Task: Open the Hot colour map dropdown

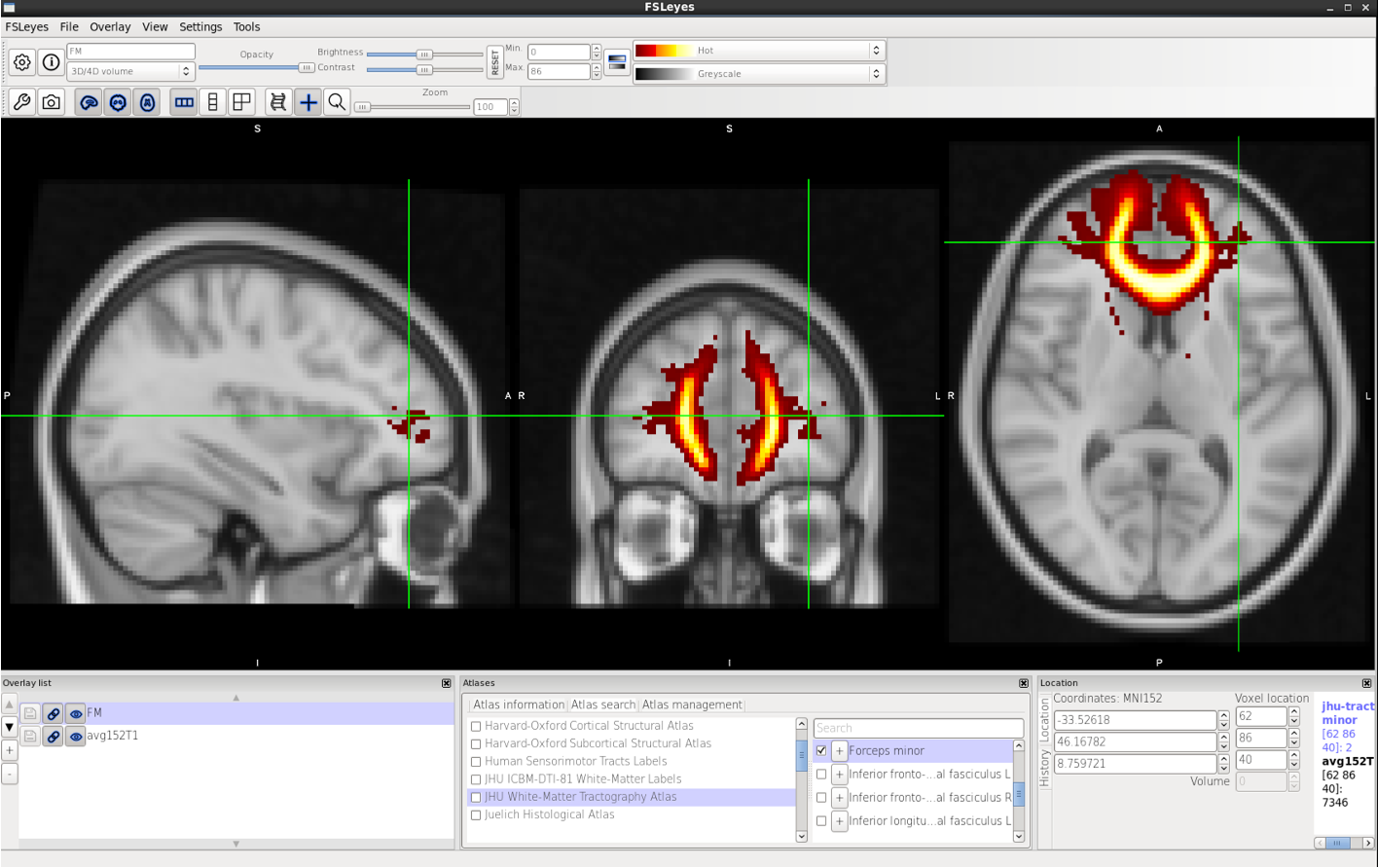Action: (x=759, y=51)
